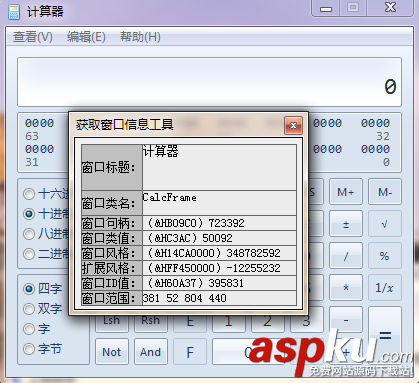Click bit position label 63
This screenshot has width=419, height=383.
(32, 136)
